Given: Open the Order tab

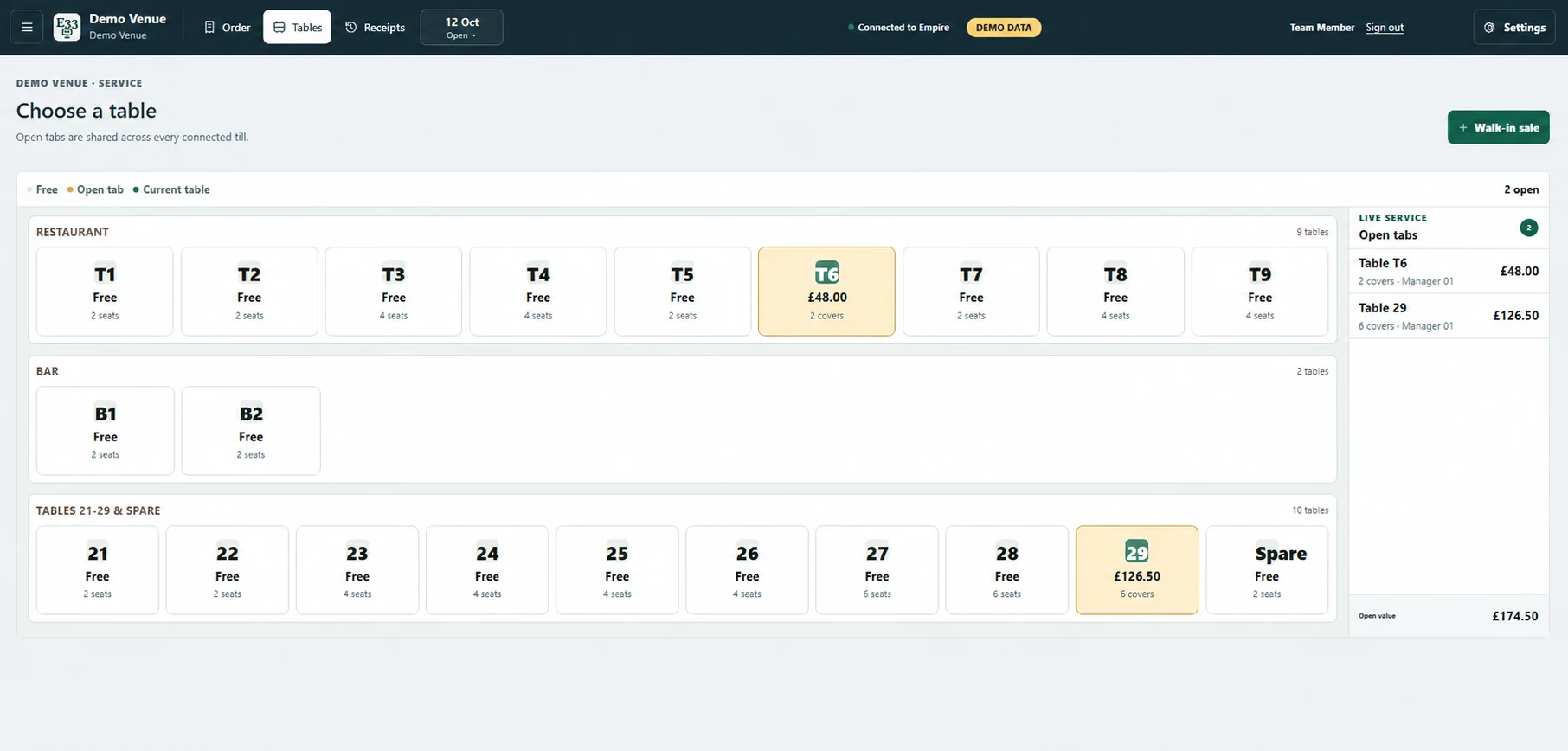Looking at the screenshot, I should click(x=228, y=27).
